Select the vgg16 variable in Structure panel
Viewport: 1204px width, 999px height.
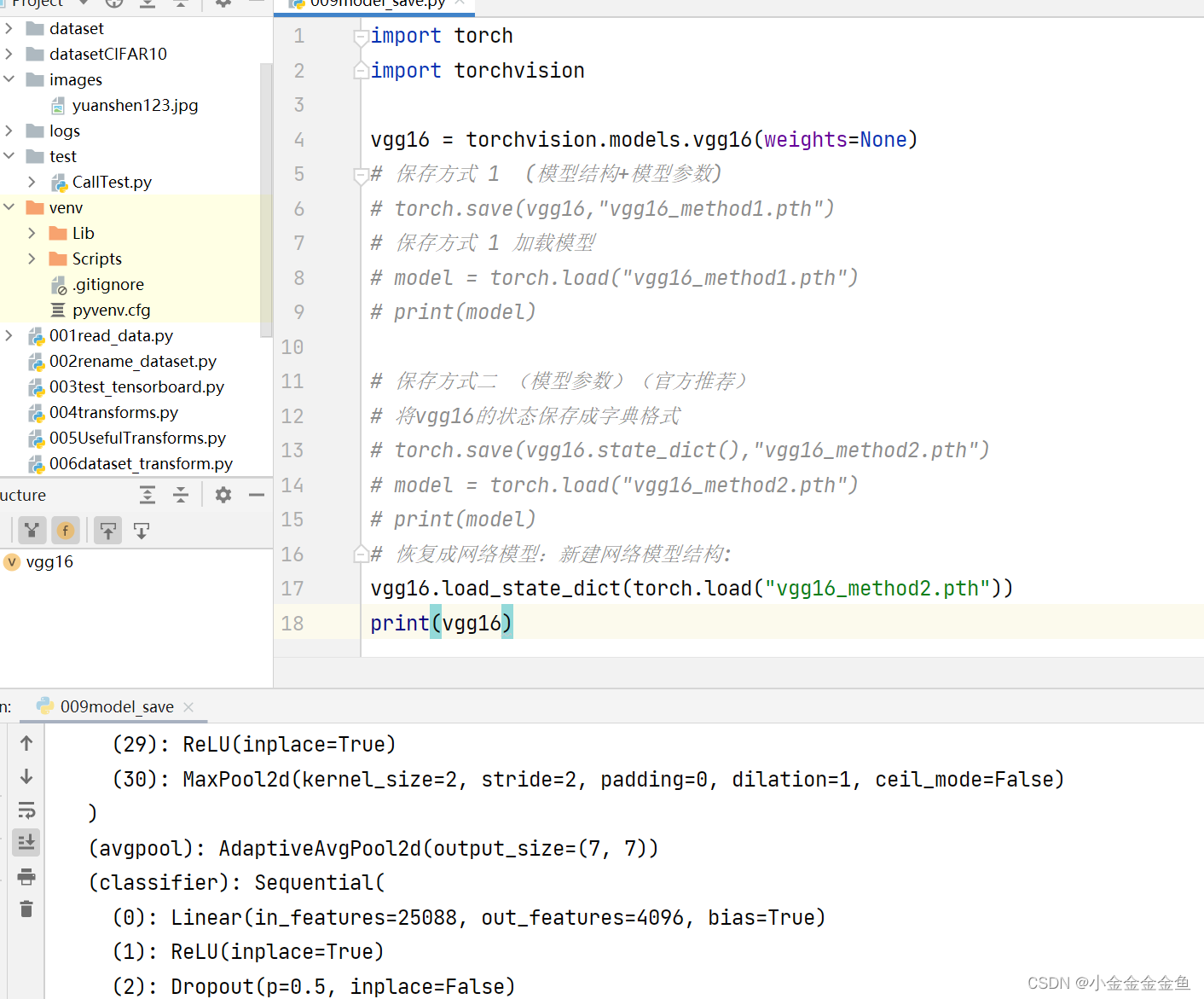click(49, 561)
